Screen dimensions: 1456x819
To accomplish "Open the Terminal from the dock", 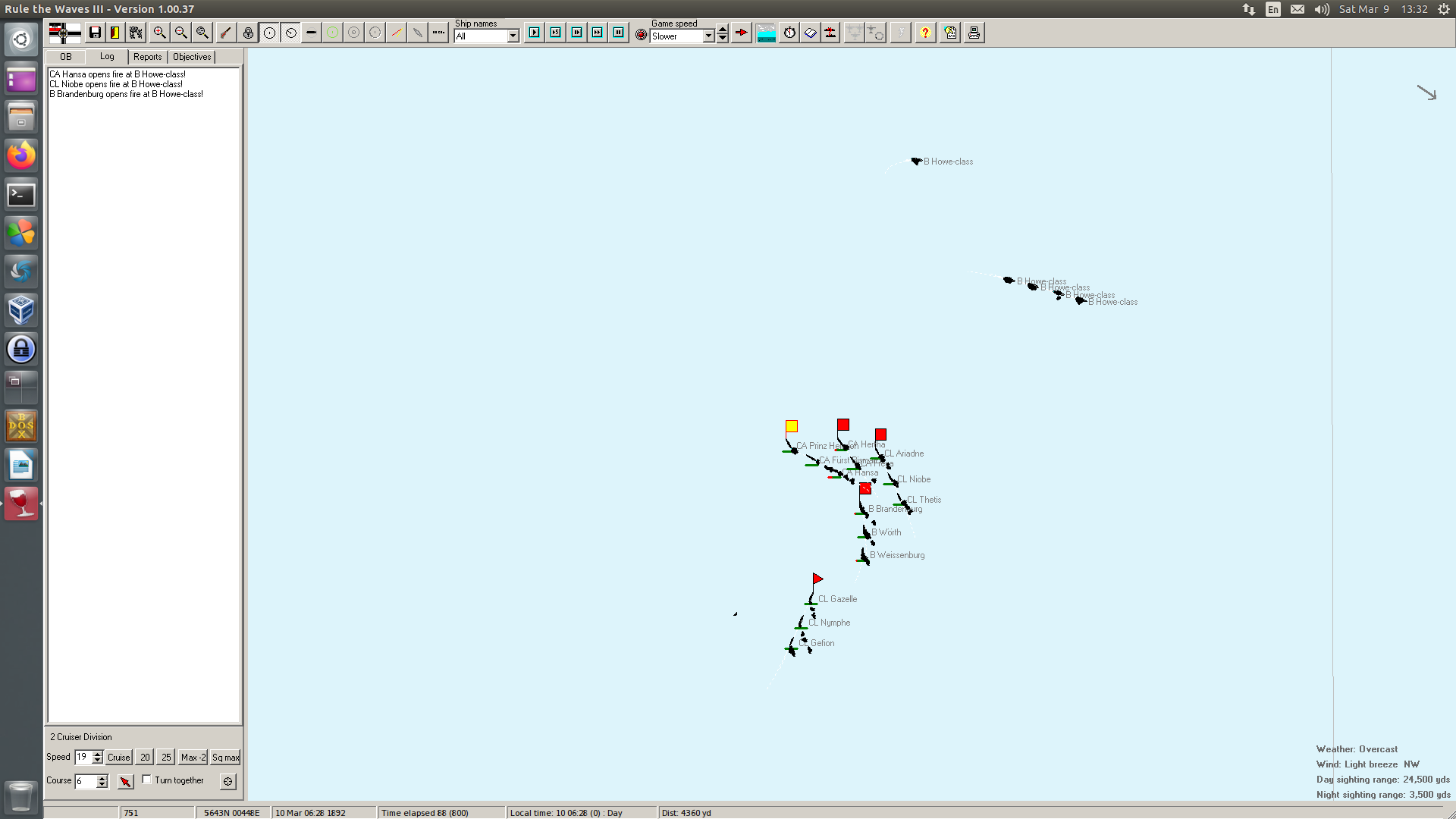I will click(x=21, y=195).
